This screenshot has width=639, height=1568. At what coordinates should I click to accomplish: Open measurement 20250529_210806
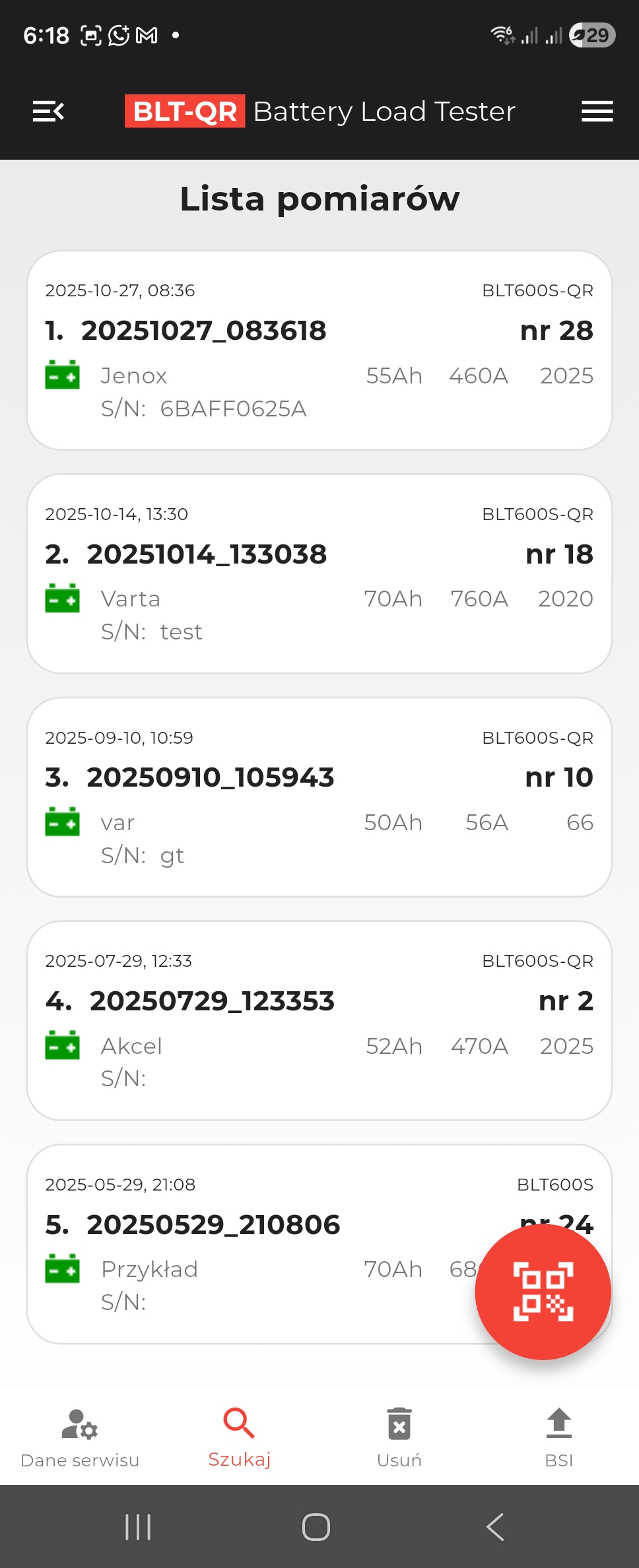coord(213,1225)
